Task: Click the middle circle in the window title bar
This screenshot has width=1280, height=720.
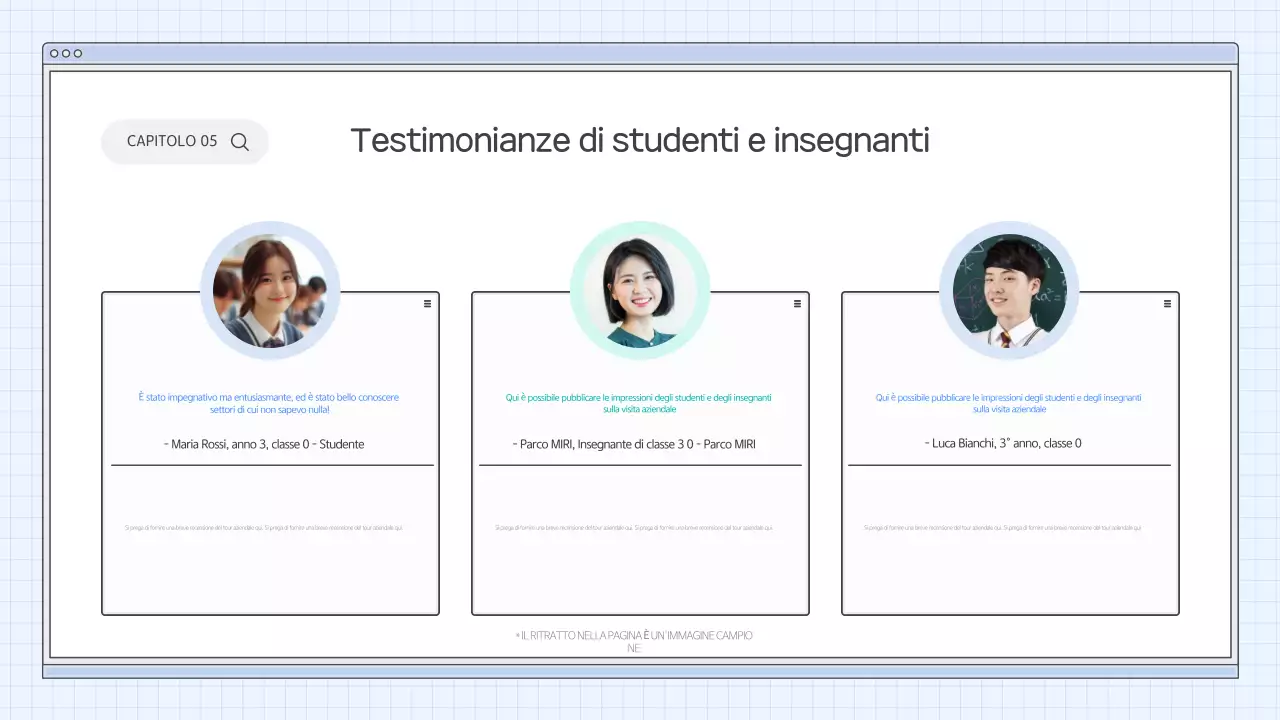Action: pyautogui.click(x=66, y=53)
